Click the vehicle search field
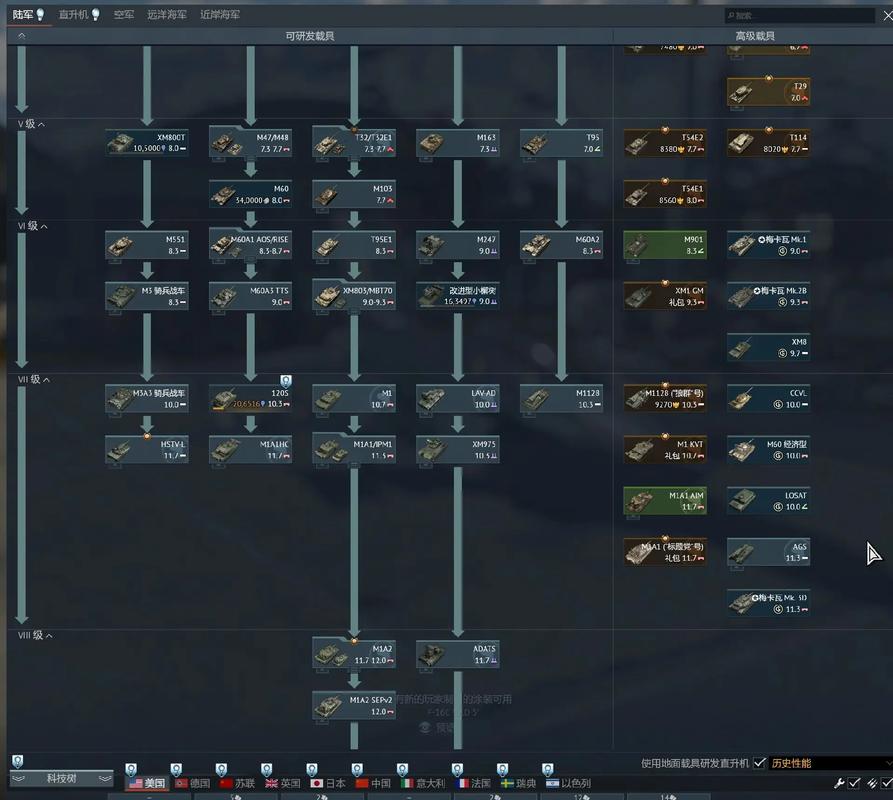The height and width of the screenshot is (800, 893). coord(800,15)
